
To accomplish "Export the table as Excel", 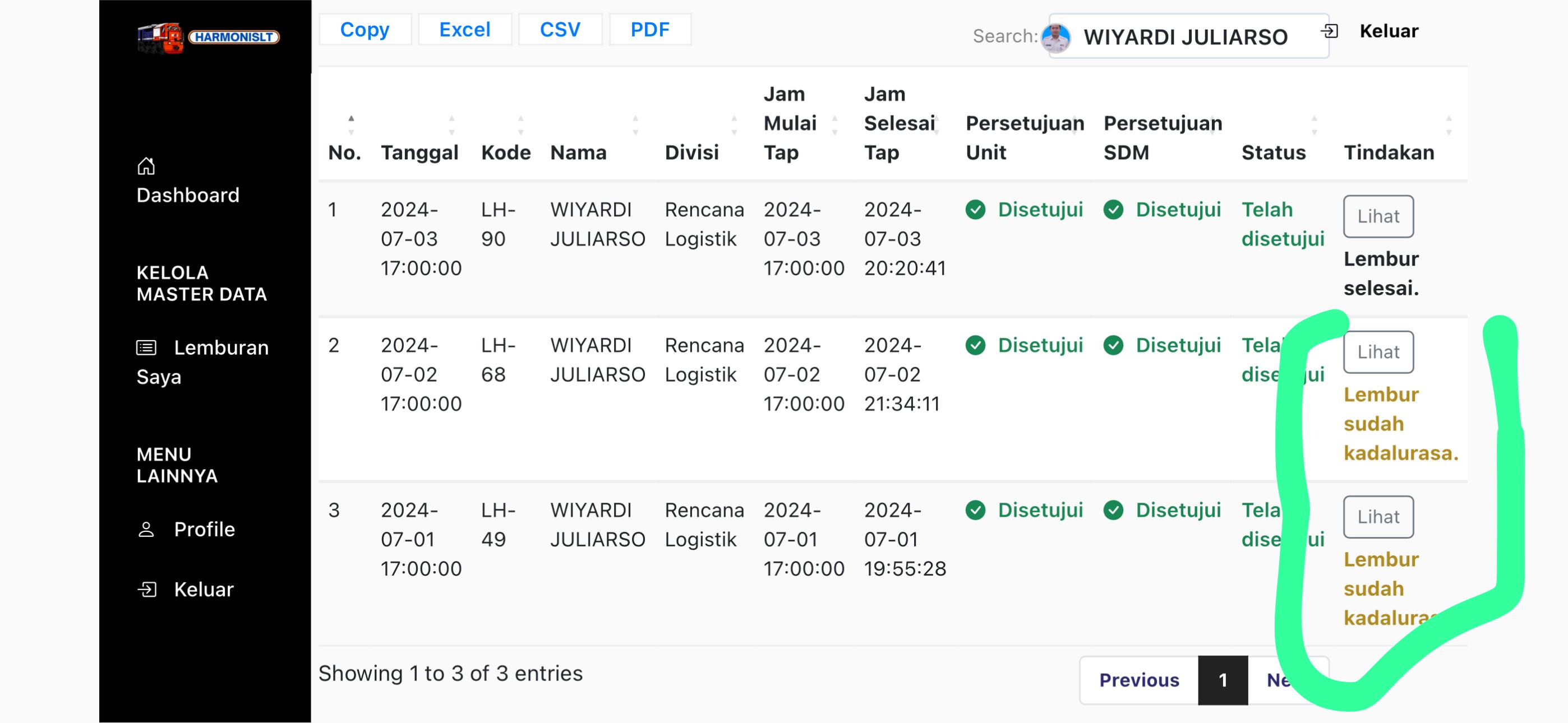I will point(464,29).
